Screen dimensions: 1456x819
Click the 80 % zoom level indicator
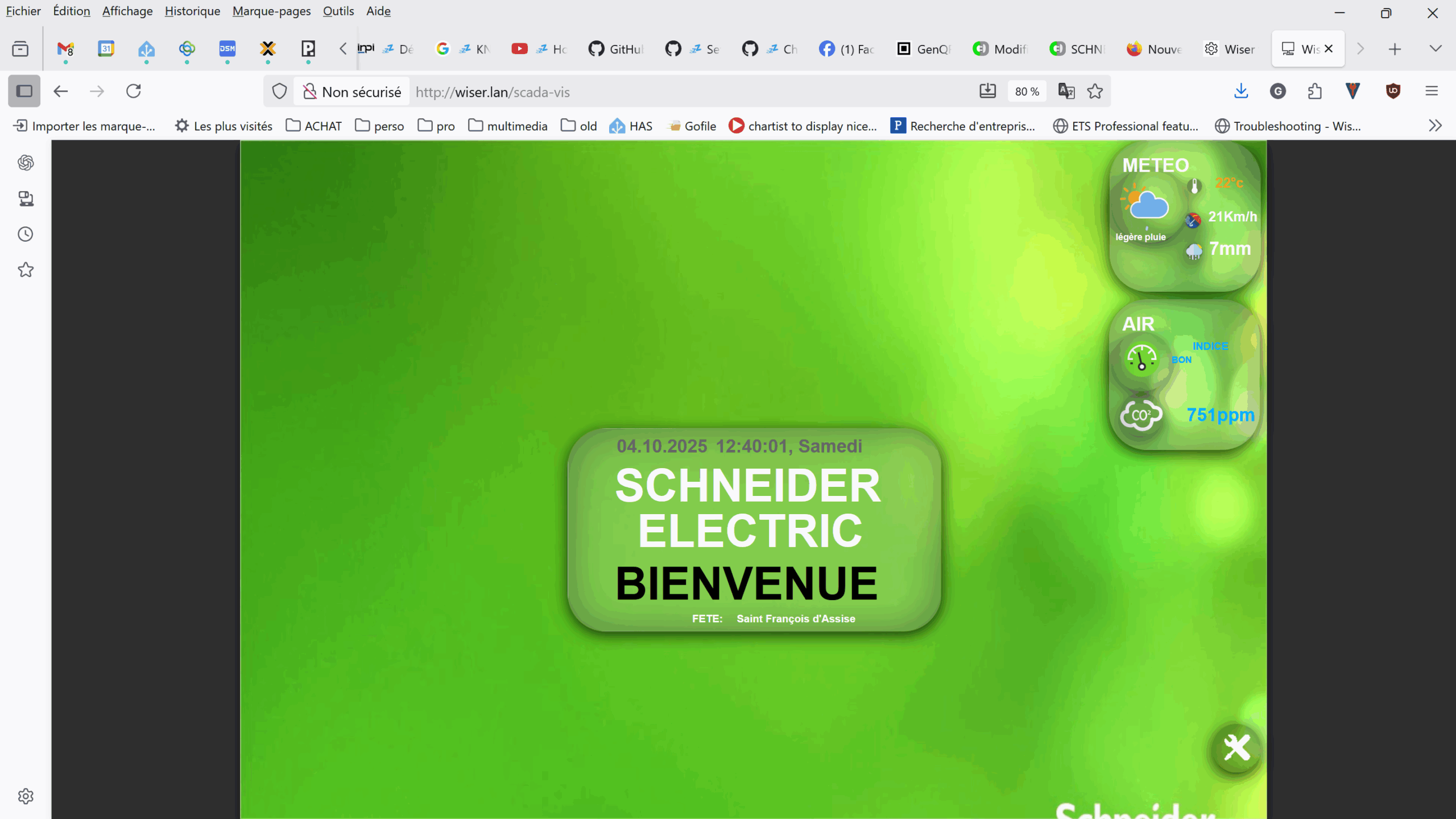[1027, 92]
